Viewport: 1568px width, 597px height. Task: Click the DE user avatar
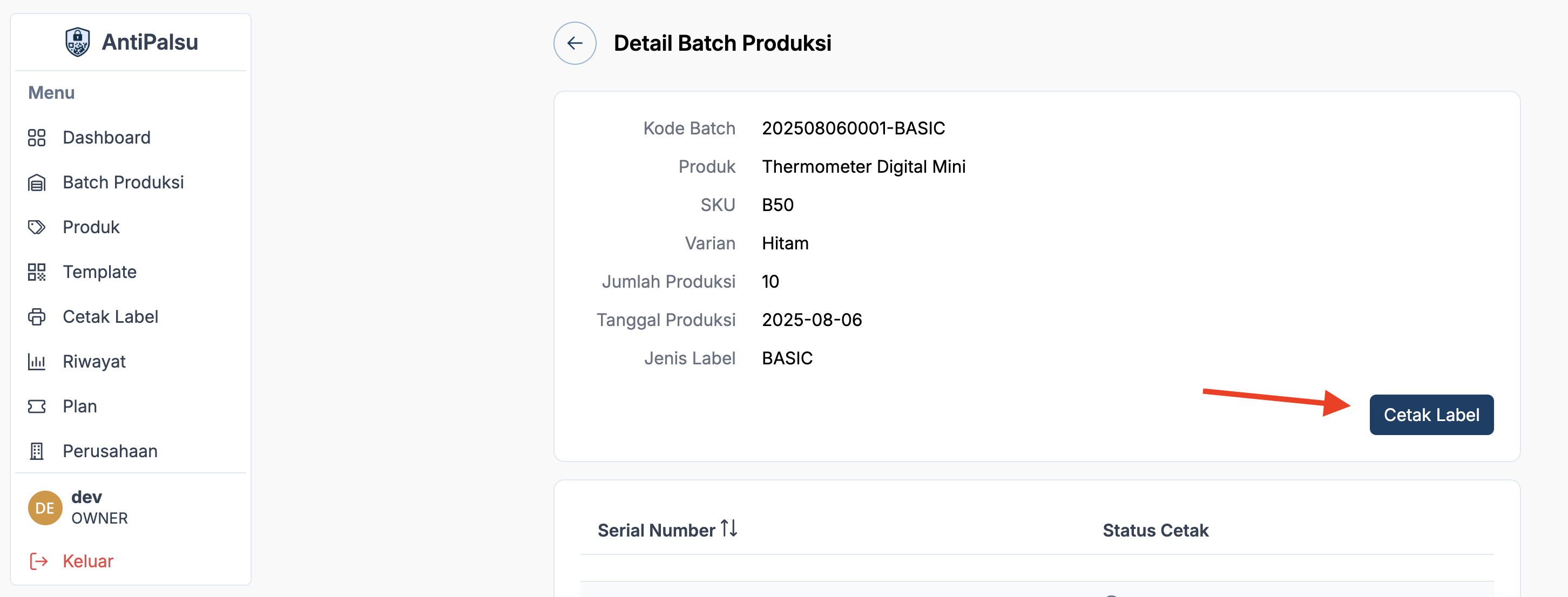(45, 507)
